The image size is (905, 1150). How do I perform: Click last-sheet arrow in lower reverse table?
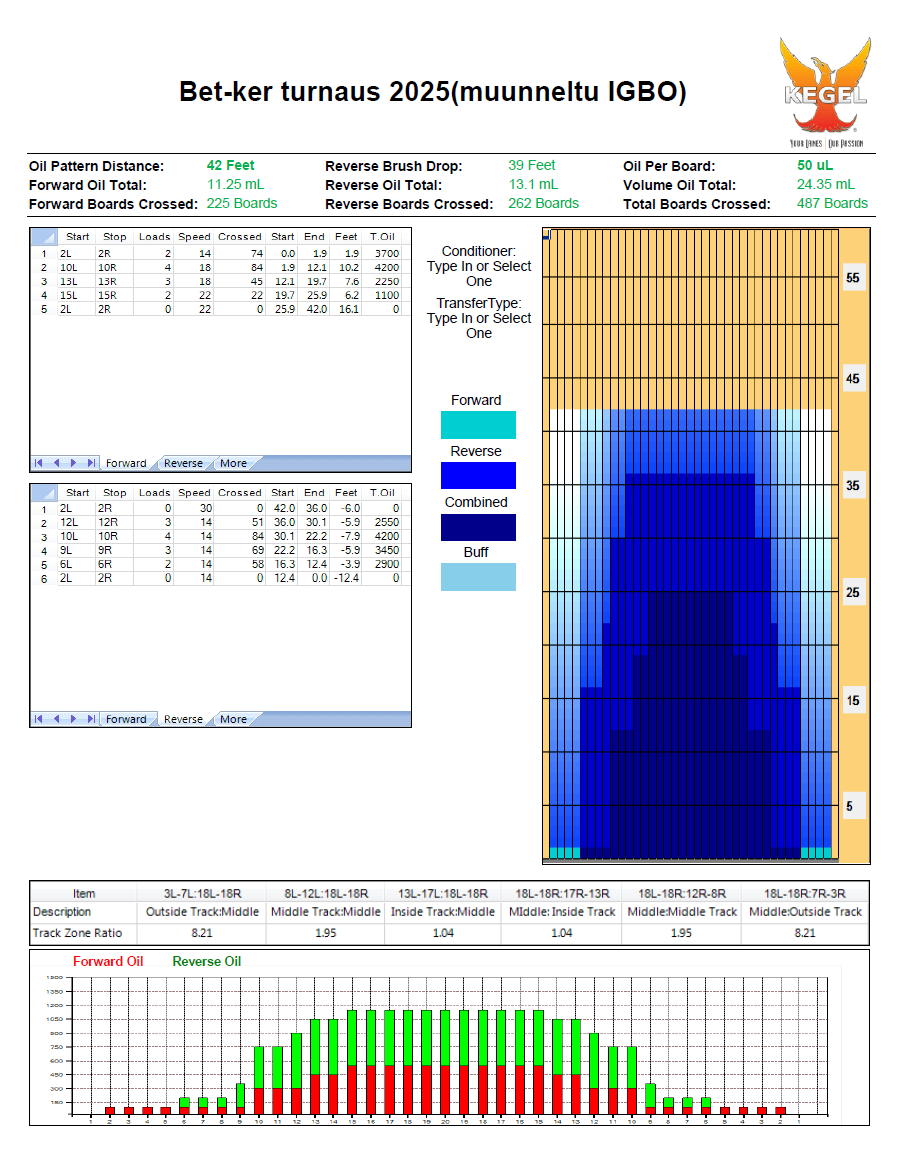tap(91, 719)
